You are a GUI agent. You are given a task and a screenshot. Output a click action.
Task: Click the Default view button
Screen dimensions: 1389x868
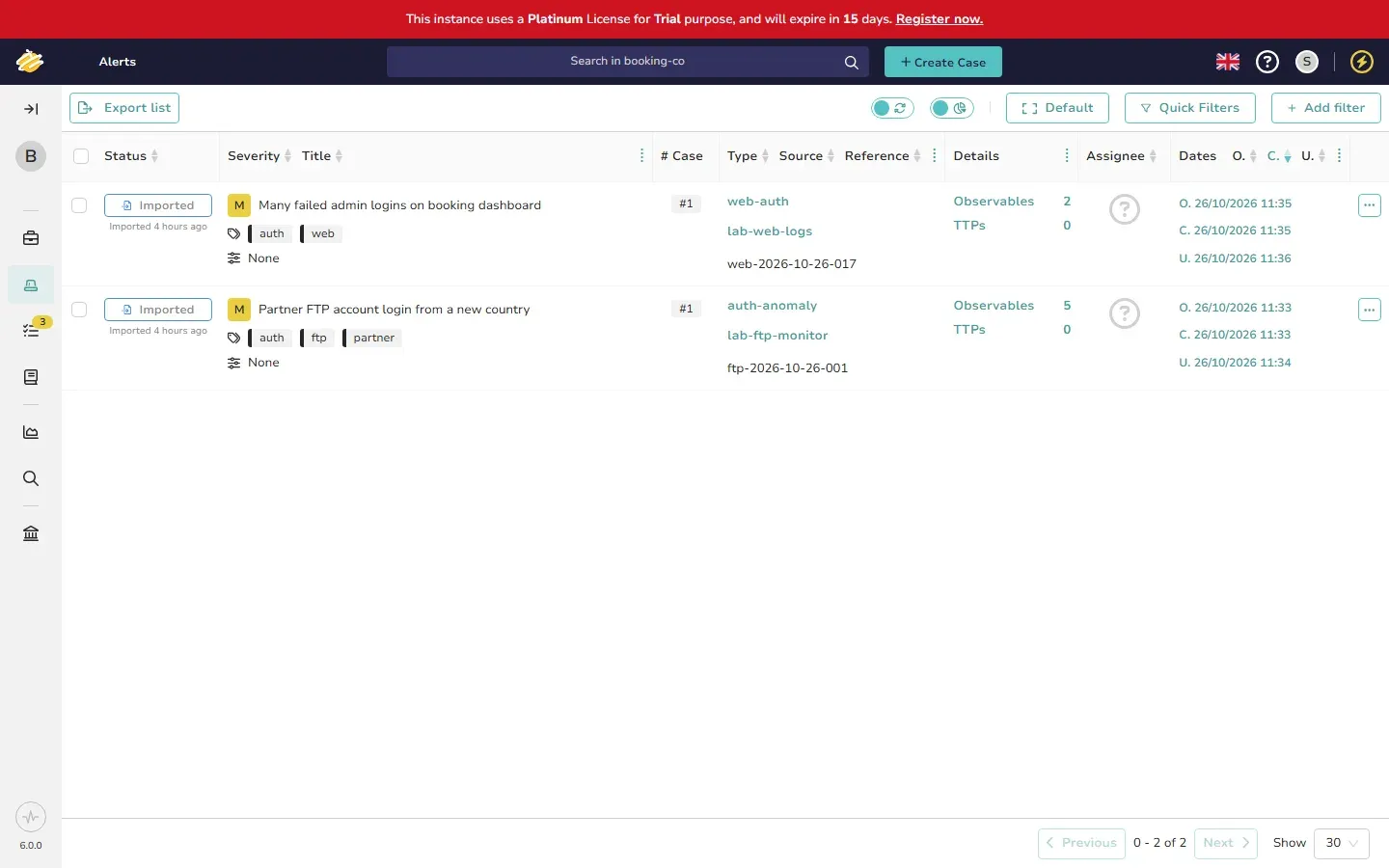point(1057,108)
